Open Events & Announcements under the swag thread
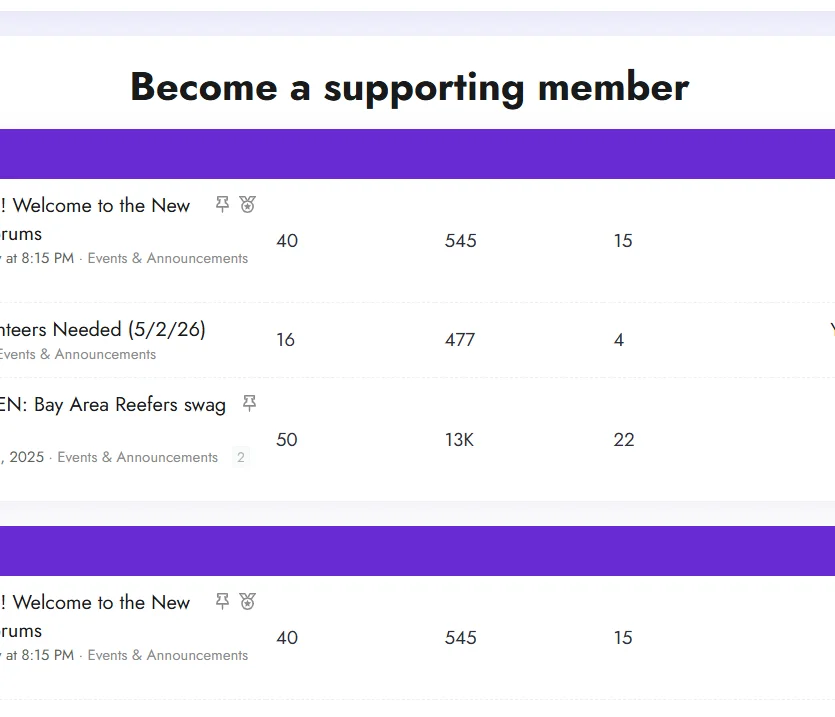The image size is (835, 717). point(137,457)
